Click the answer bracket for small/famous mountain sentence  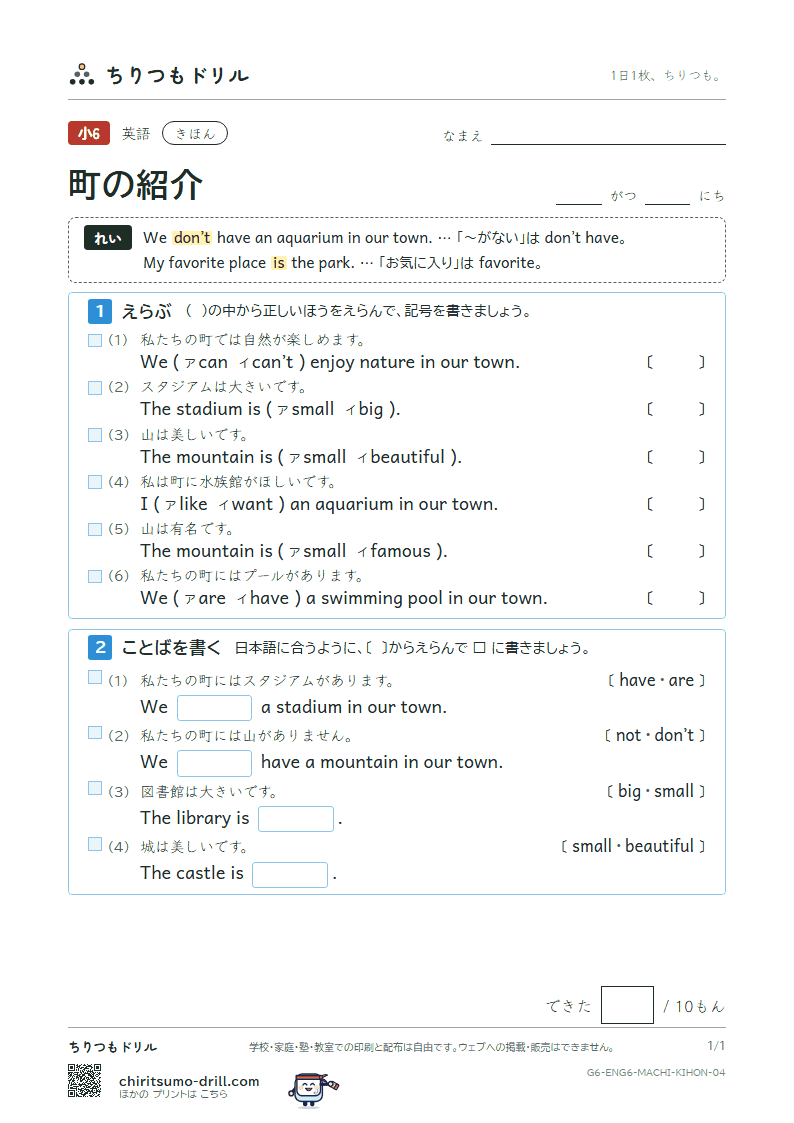coord(675,551)
